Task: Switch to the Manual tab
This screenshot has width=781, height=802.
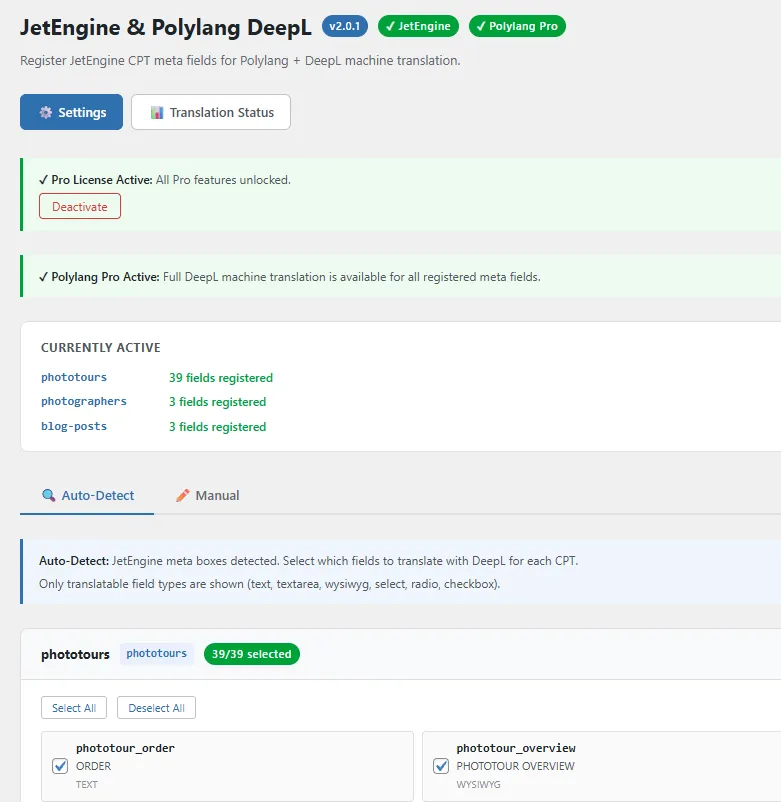Action: point(208,496)
